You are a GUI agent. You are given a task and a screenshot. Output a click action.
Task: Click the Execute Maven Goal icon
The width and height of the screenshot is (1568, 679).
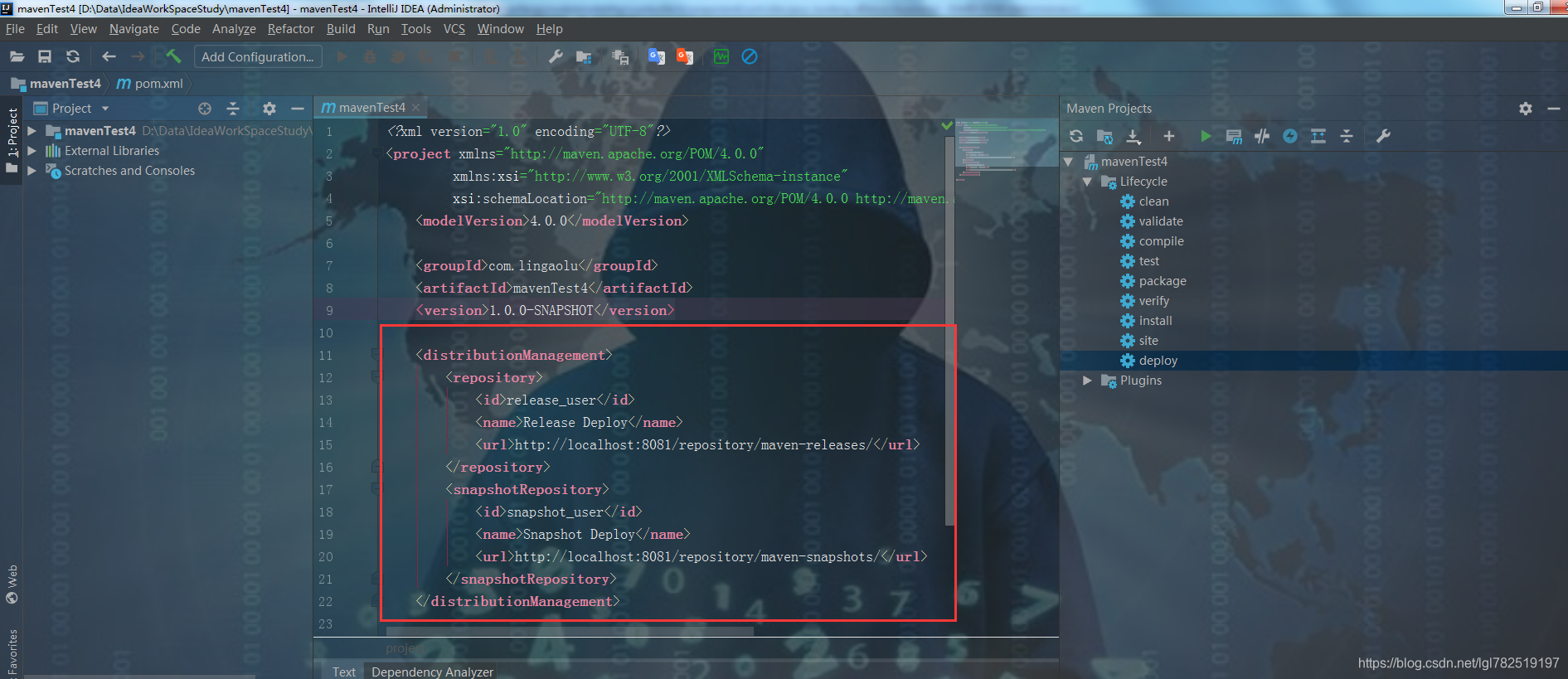click(x=1234, y=136)
